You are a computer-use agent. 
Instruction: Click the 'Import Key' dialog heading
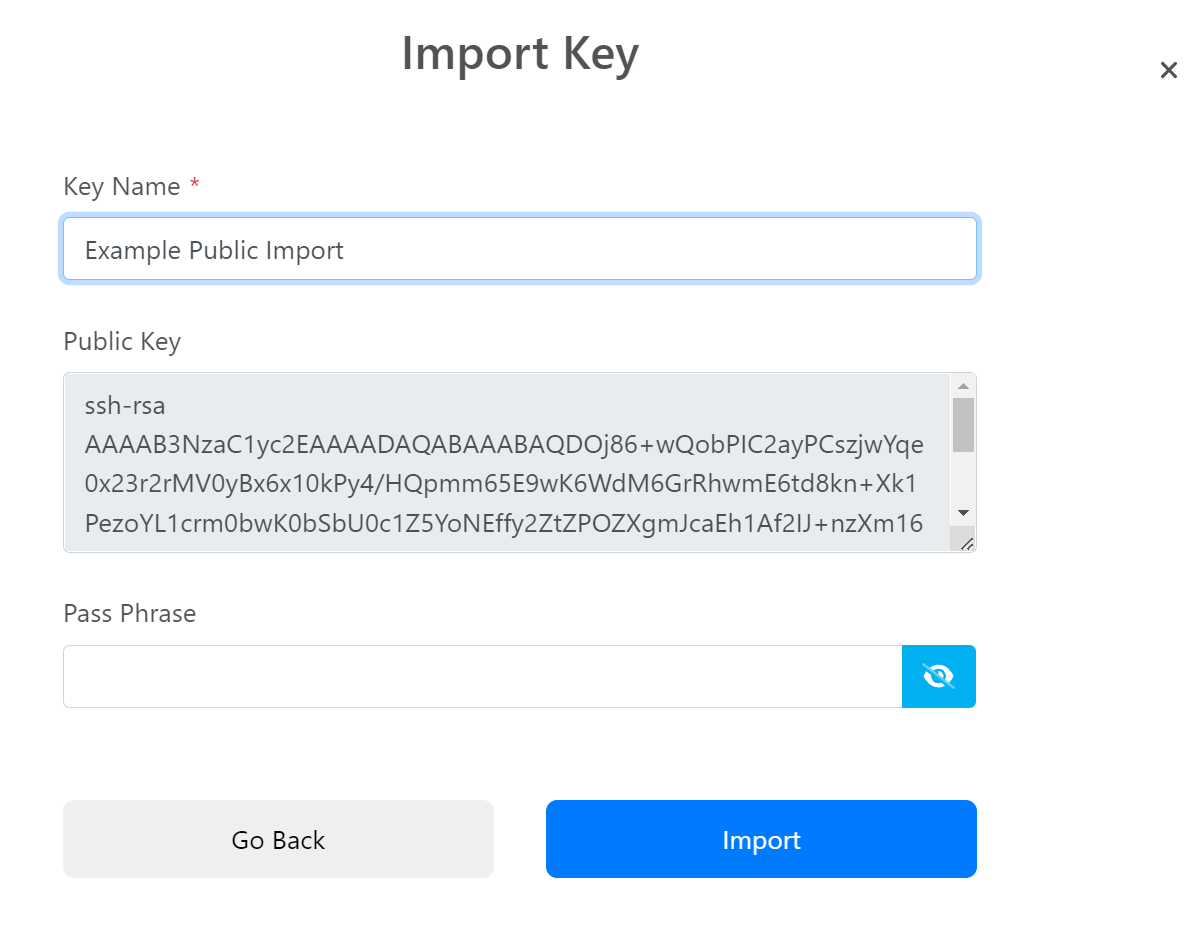(x=520, y=54)
